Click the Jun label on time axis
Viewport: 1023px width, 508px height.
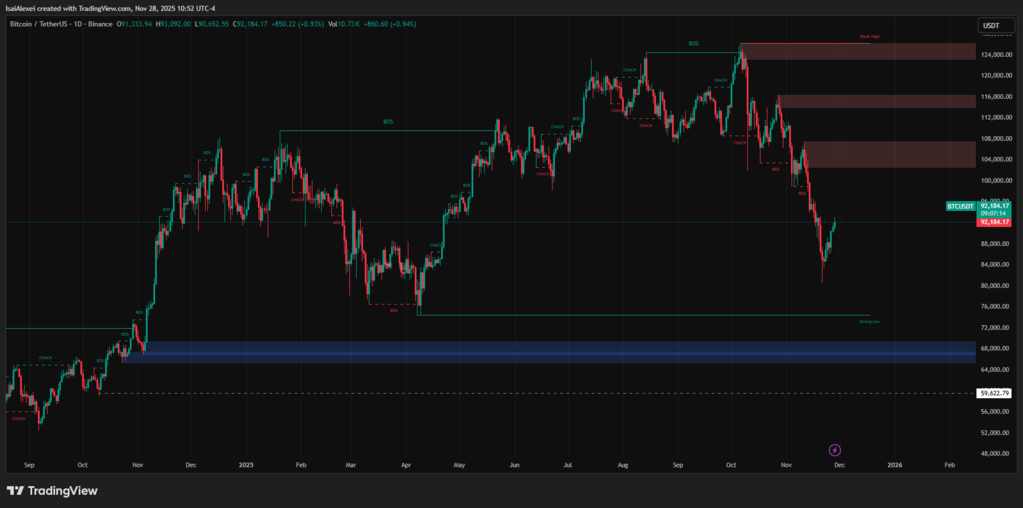[515, 466]
